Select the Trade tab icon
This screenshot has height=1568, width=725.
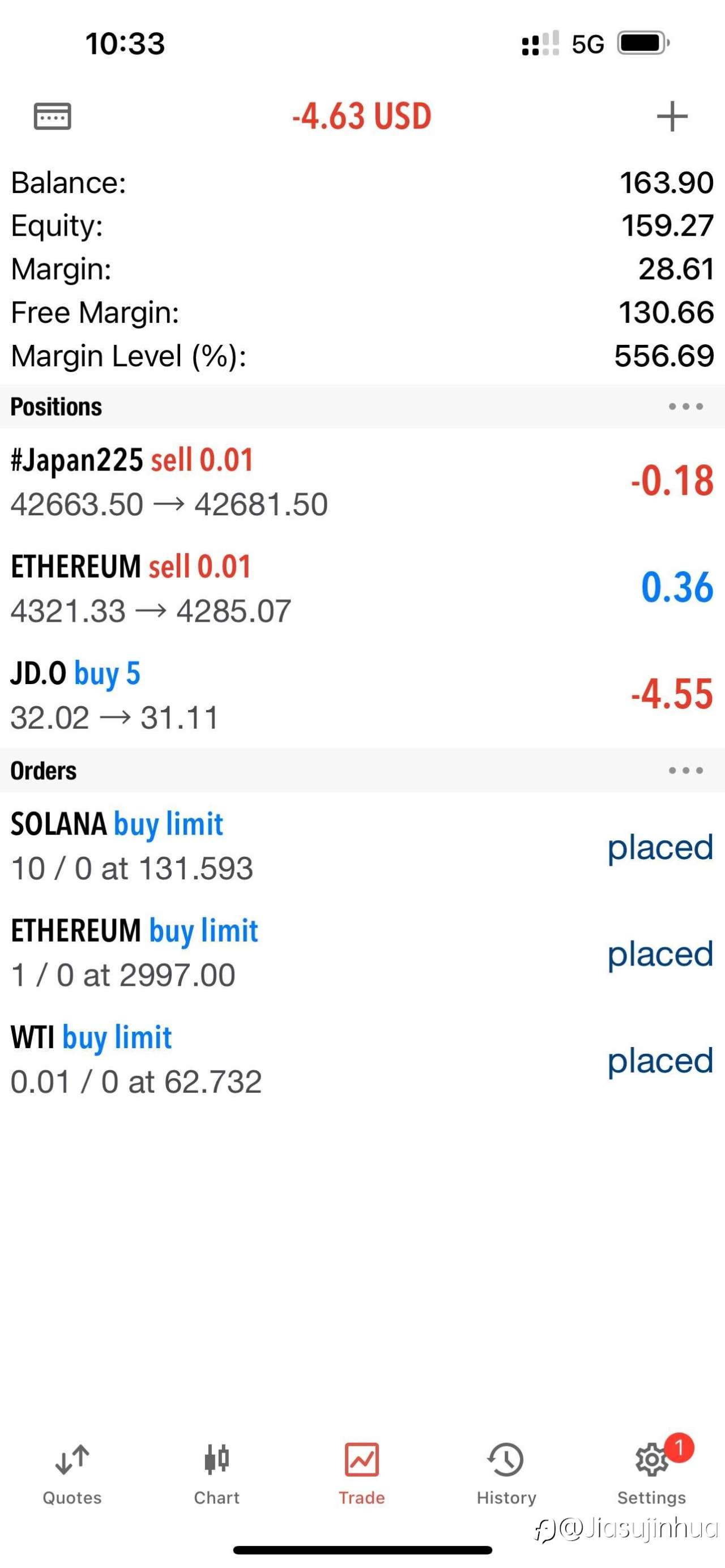point(361,1459)
